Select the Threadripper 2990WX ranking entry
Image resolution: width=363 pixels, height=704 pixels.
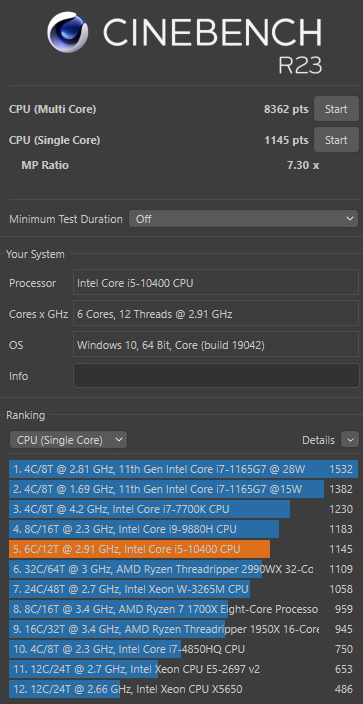pos(183,569)
